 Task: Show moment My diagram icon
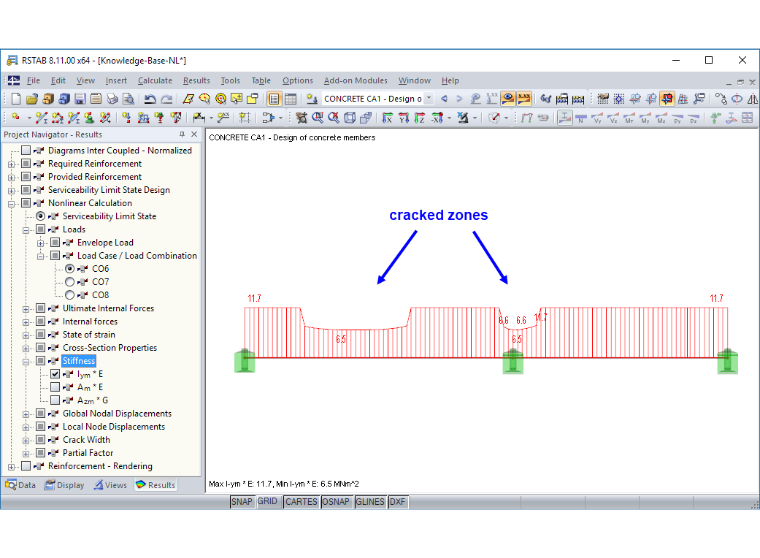coord(645,118)
